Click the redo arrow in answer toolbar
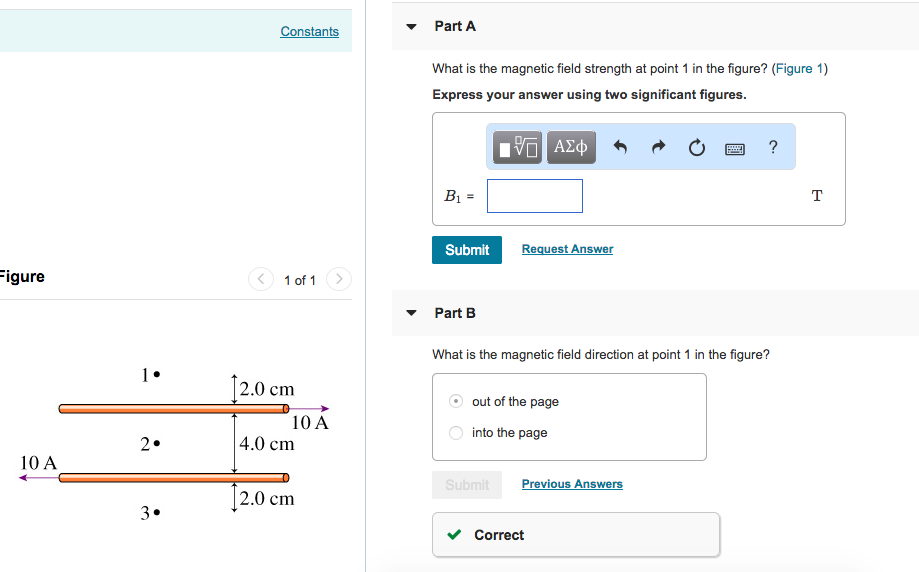 [658, 147]
